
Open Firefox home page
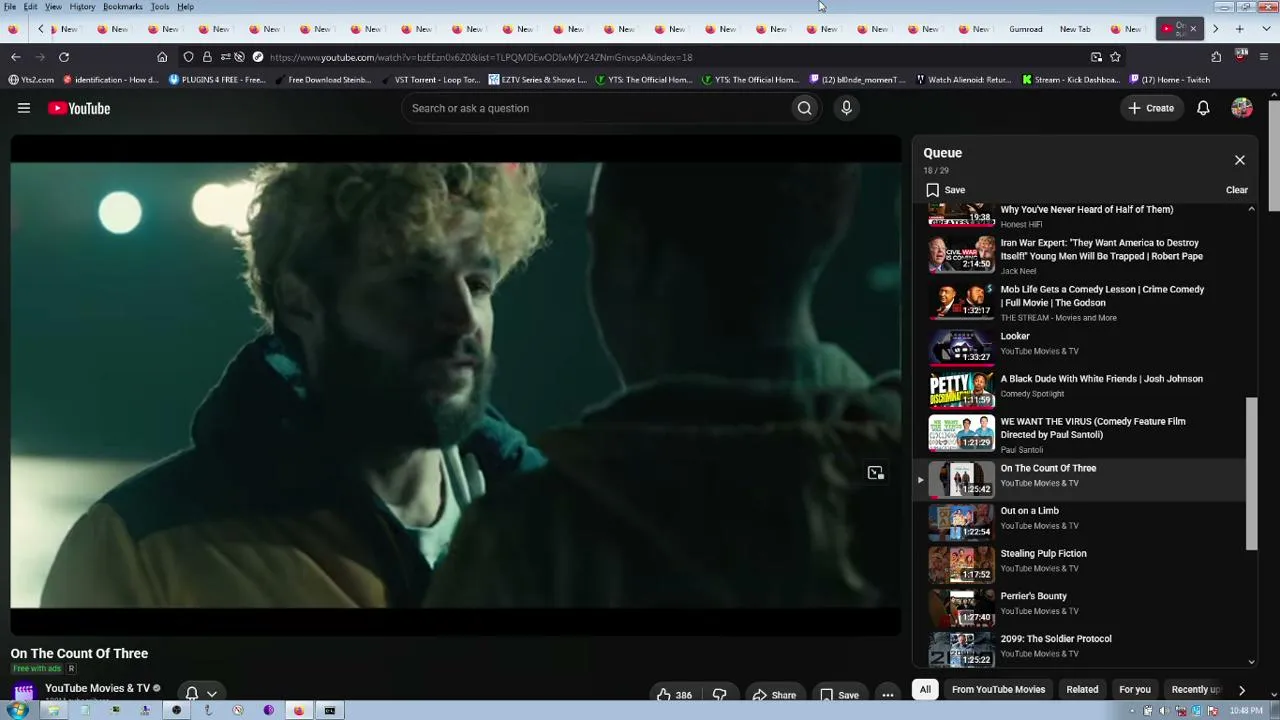[x=162, y=57]
